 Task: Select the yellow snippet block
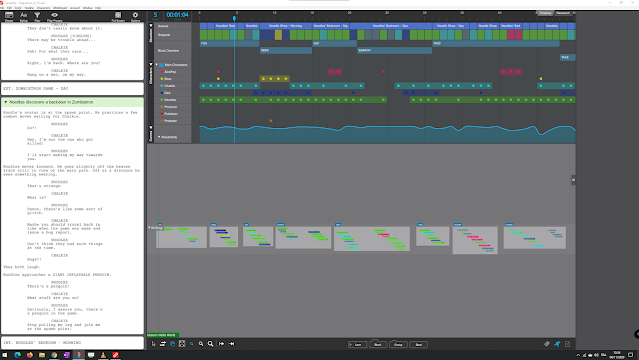pyautogui.click(x=278, y=35)
